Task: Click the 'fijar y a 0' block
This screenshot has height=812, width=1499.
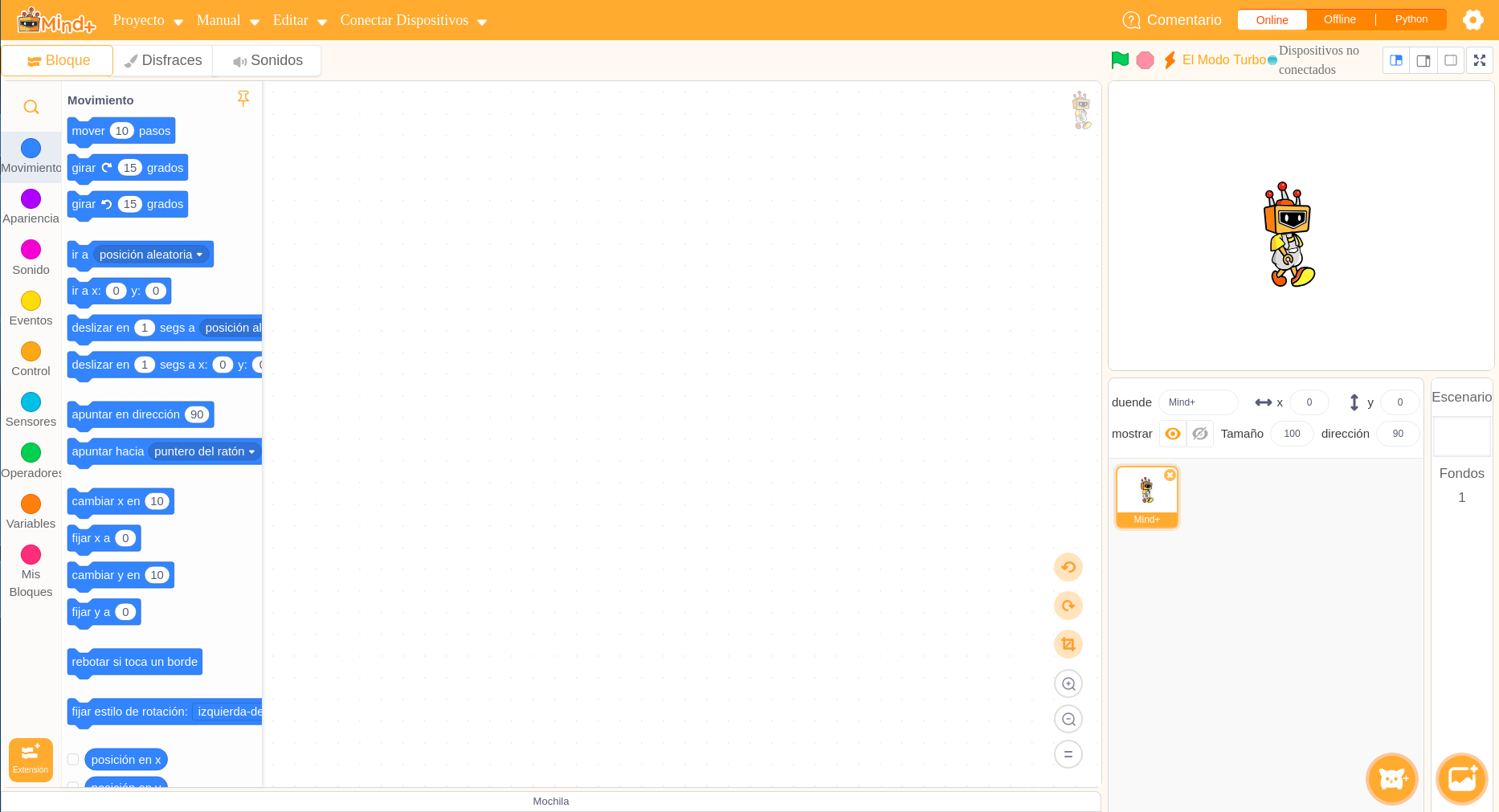Action: [104, 612]
